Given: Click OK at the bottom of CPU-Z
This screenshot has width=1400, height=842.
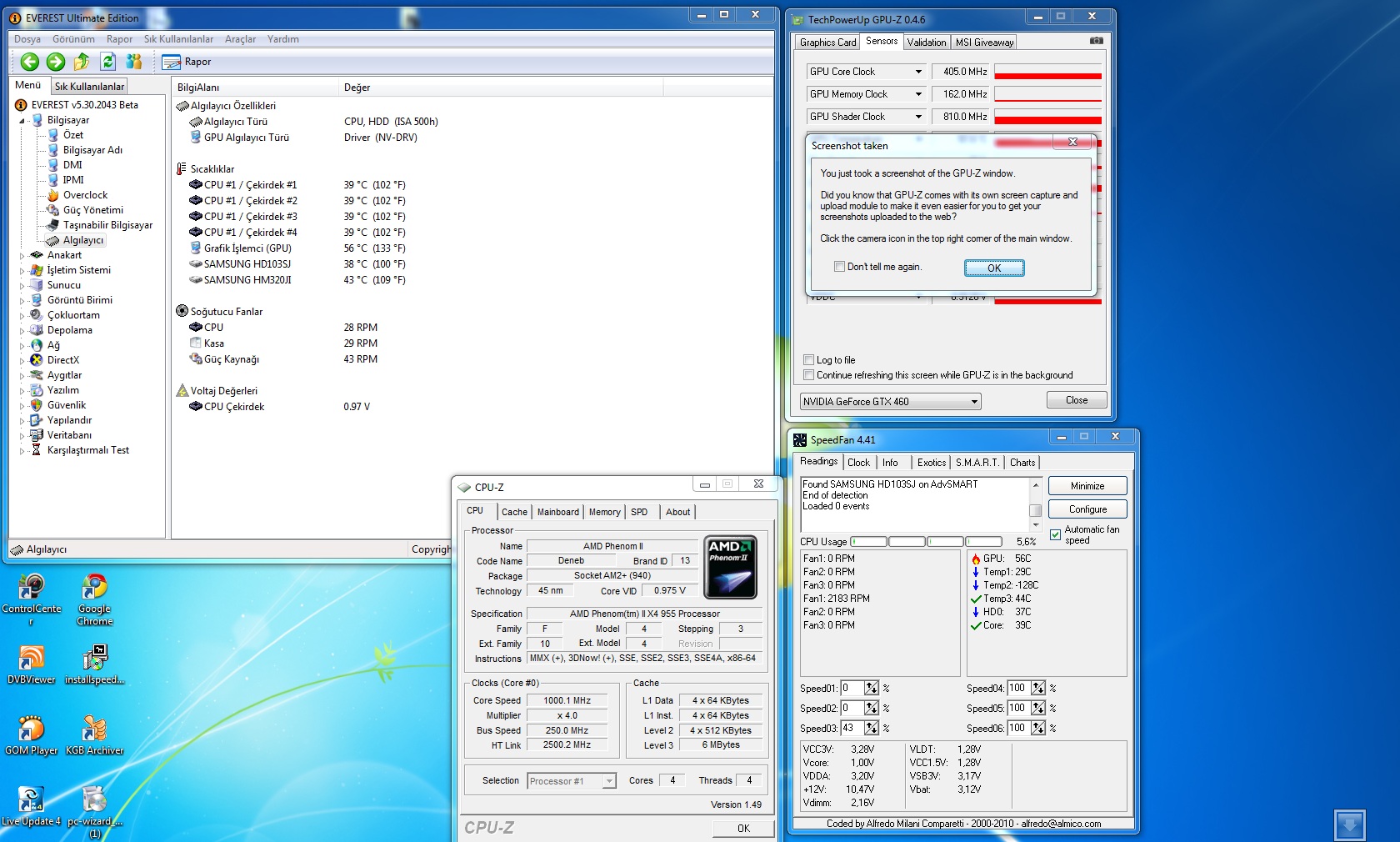Looking at the screenshot, I should 743,828.
